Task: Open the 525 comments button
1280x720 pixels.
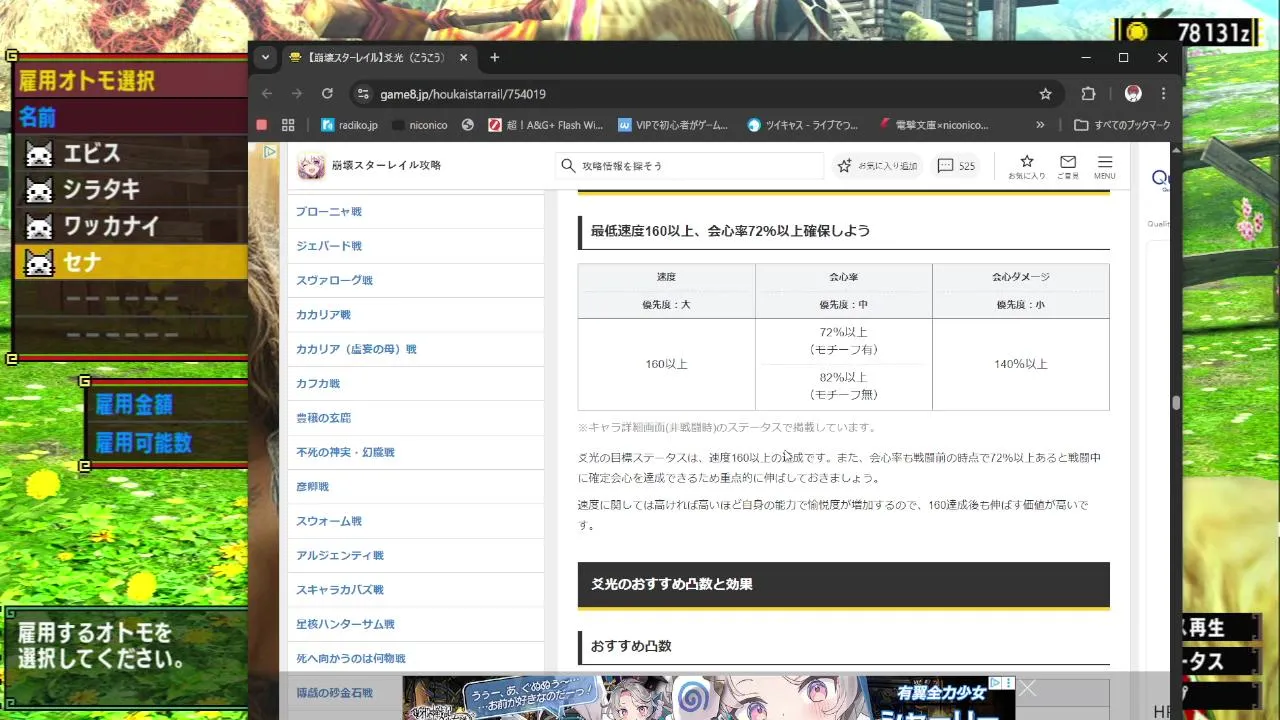Action: [956, 166]
